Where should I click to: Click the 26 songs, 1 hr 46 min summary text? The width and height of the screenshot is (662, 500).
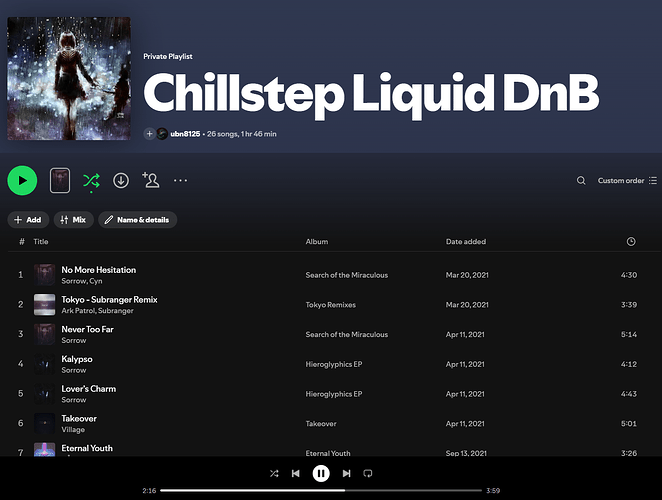click(241, 134)
